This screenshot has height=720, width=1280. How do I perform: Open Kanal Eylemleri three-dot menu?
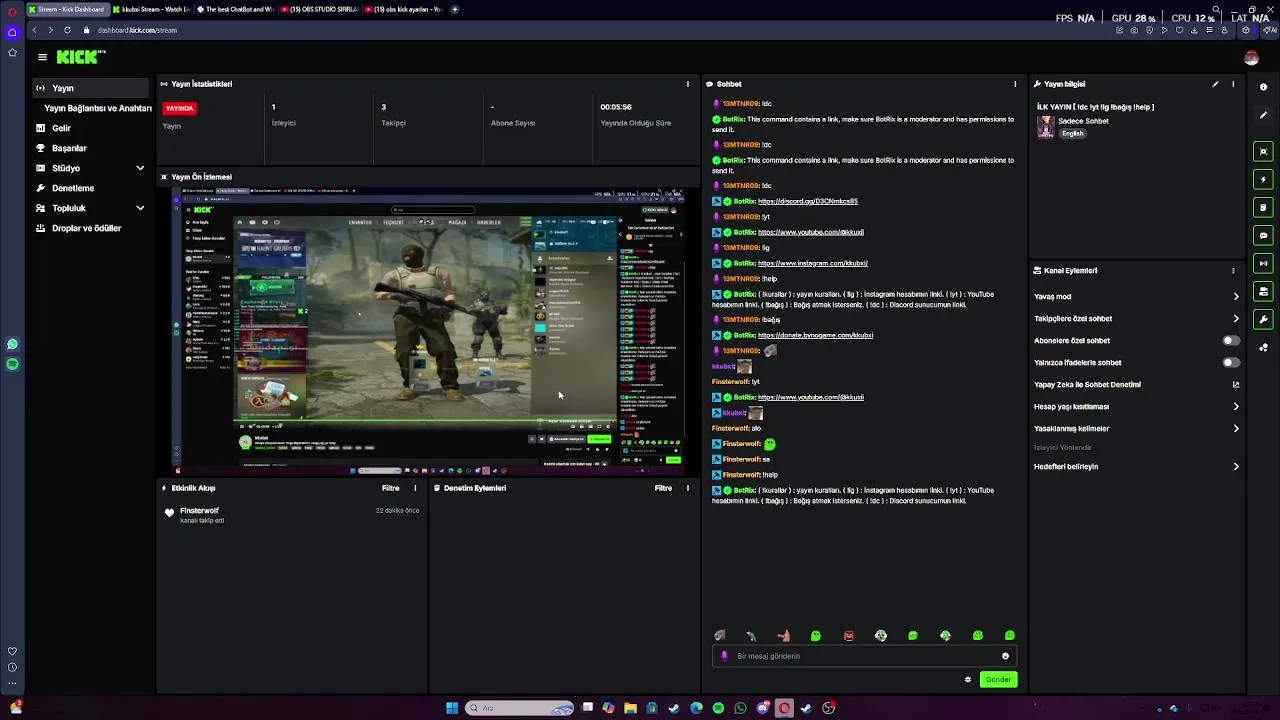1233,271
